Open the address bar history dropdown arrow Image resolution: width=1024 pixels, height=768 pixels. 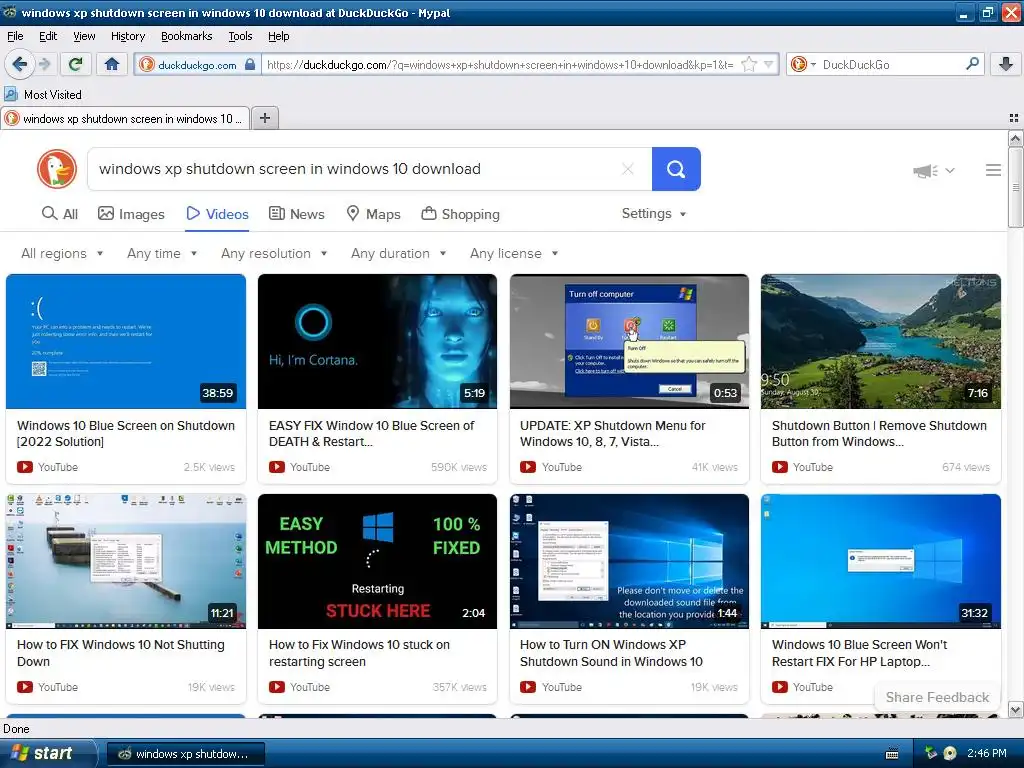click(x=769, y=65)
